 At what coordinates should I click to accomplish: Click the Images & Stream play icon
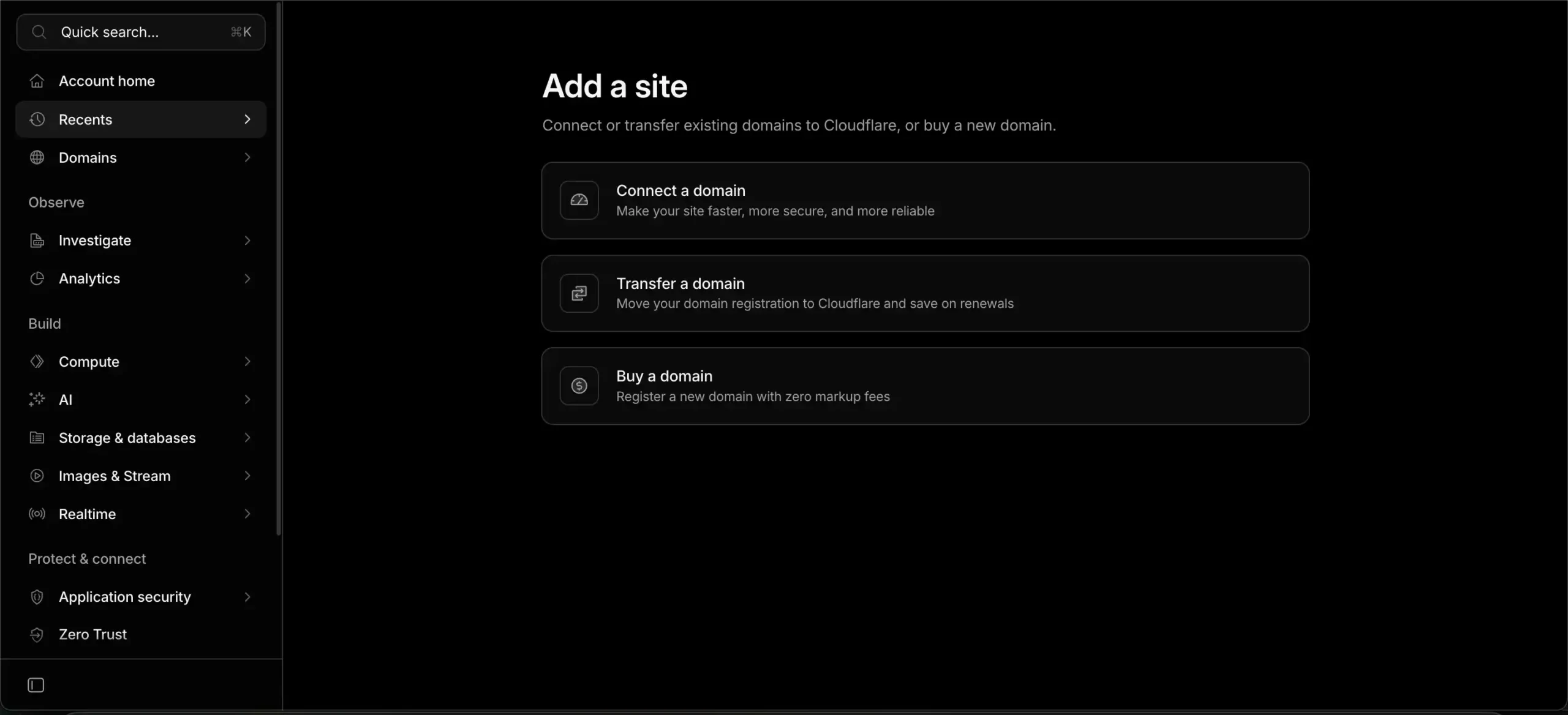click(x=37, y=476)
